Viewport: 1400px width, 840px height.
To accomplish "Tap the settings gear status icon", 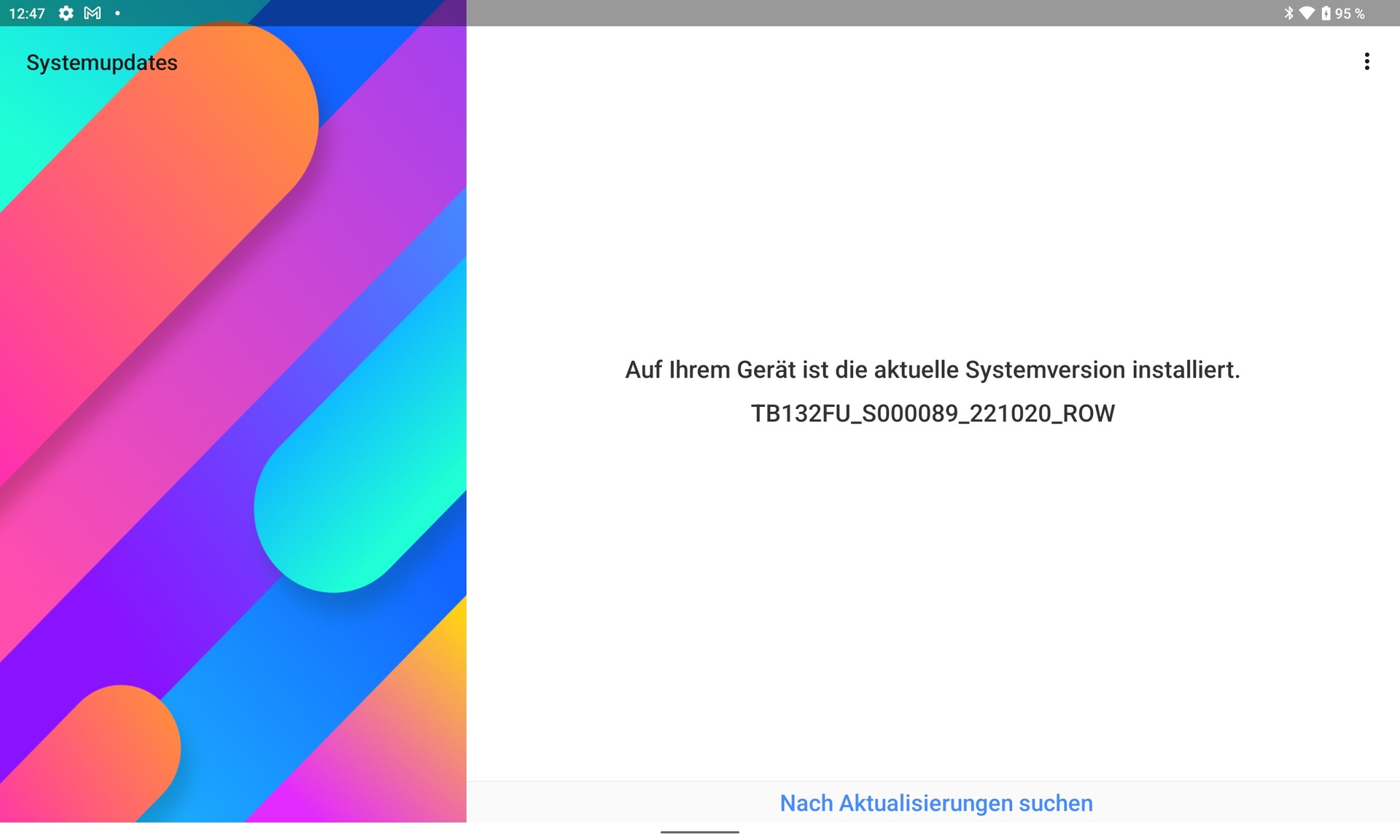I will 66,13.
